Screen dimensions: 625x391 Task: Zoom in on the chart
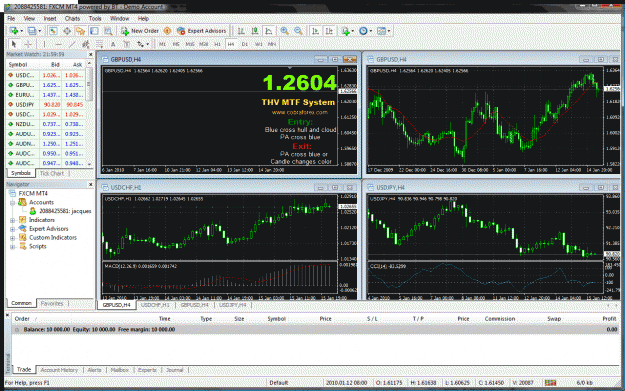coord(285,31)
